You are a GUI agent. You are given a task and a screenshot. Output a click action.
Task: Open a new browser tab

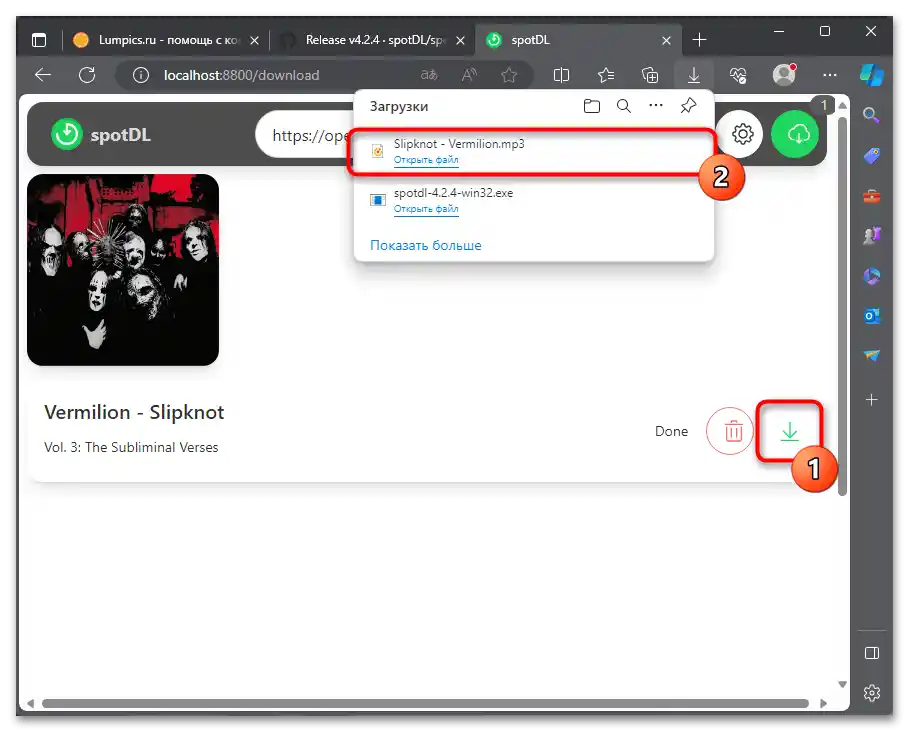(x=700, y=40)
